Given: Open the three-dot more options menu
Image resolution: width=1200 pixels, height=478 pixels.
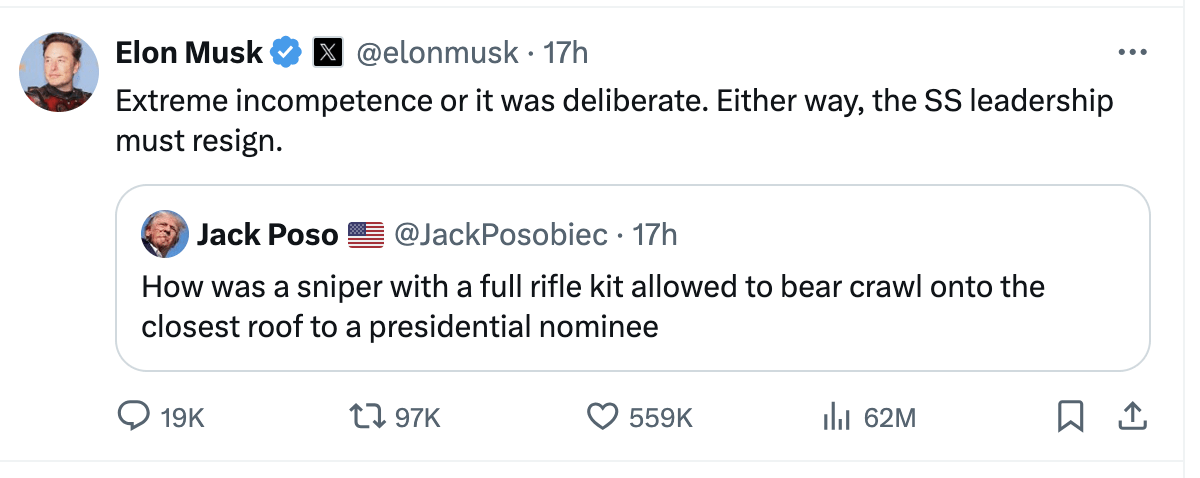Looking at the screenshot, I should [x=1131, y=52].
